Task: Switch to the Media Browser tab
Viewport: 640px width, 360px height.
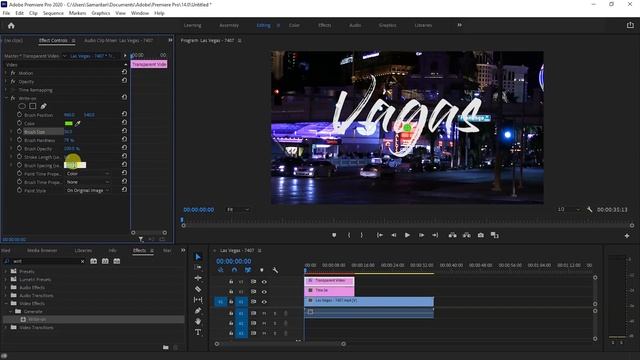Action: coord(42,250)
